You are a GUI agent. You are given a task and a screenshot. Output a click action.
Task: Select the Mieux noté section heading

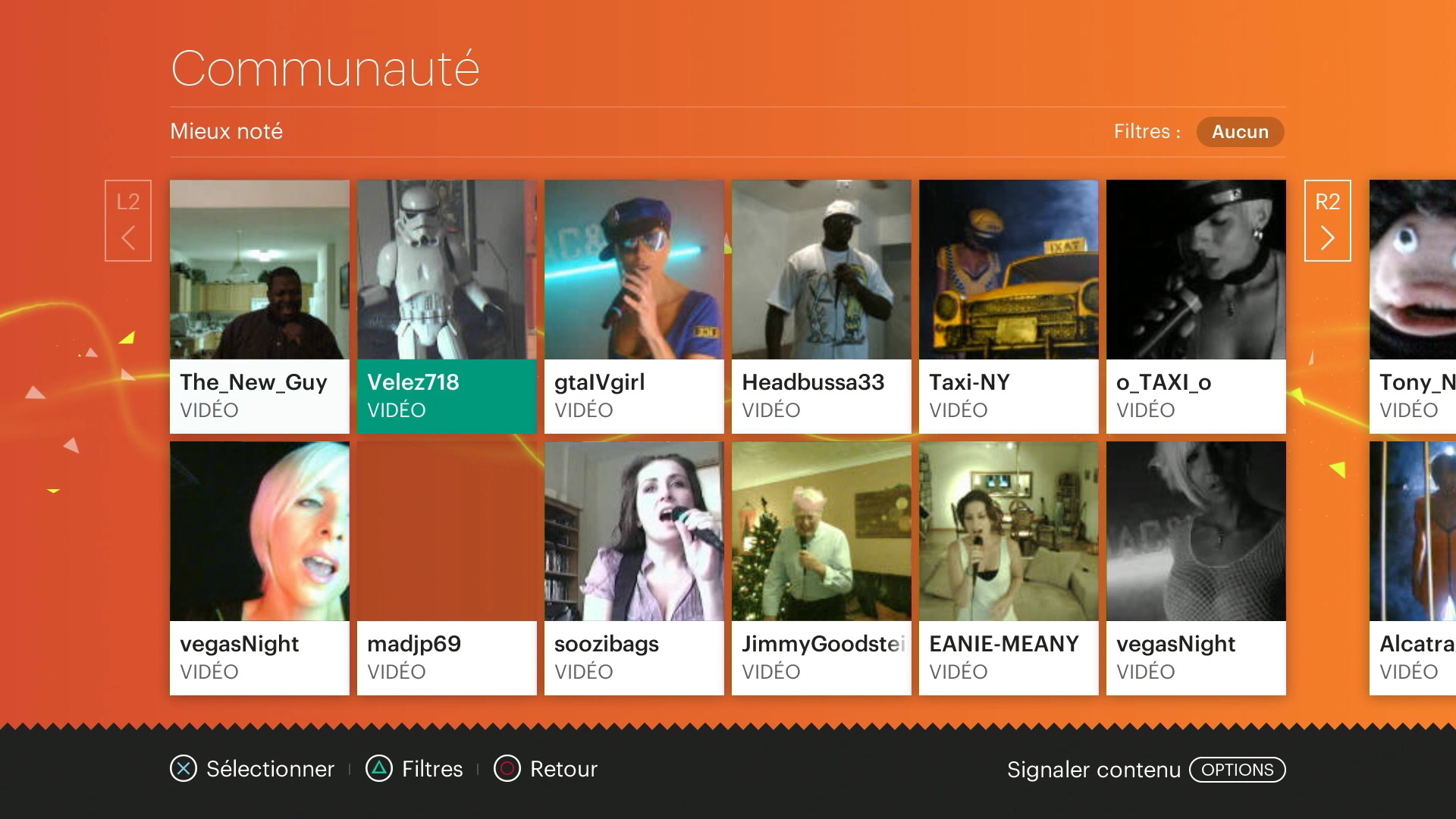point(226,131)
